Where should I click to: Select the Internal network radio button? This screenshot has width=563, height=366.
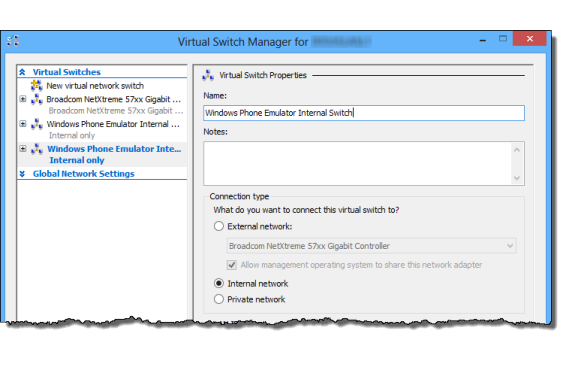tap(219, 283)
